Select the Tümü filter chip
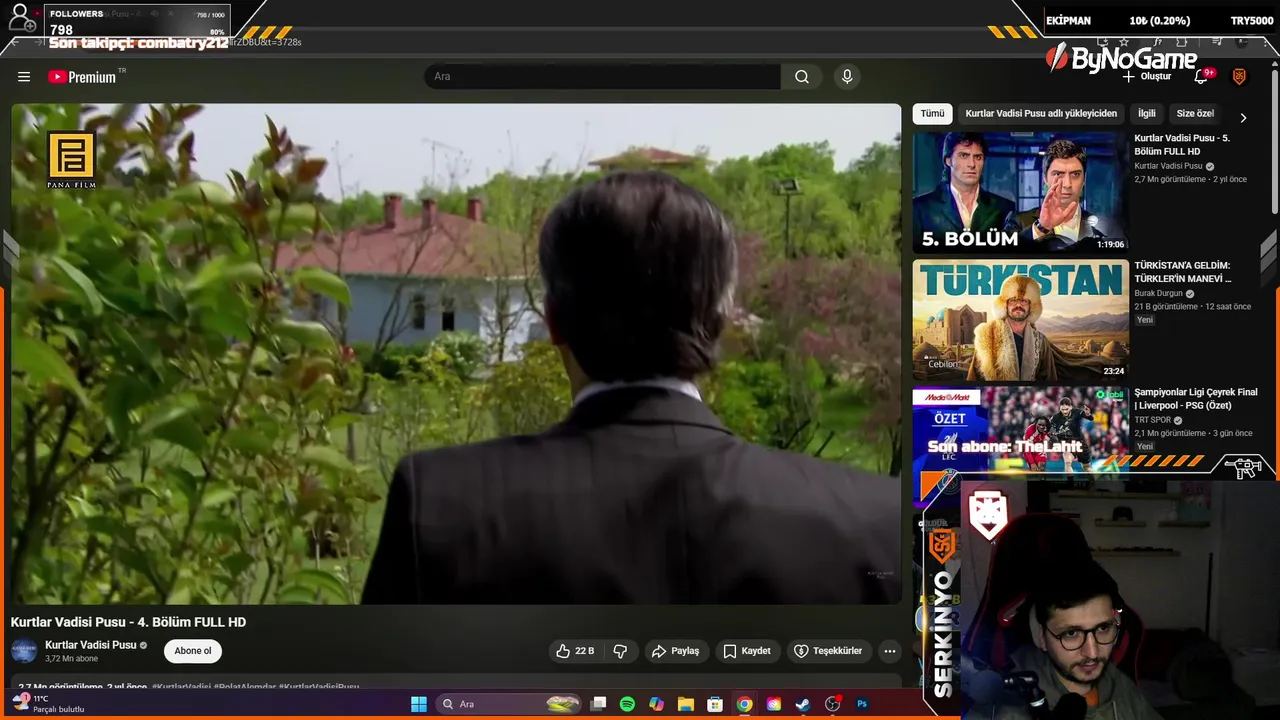The image size is (1280, 720). tap(932, 114)
